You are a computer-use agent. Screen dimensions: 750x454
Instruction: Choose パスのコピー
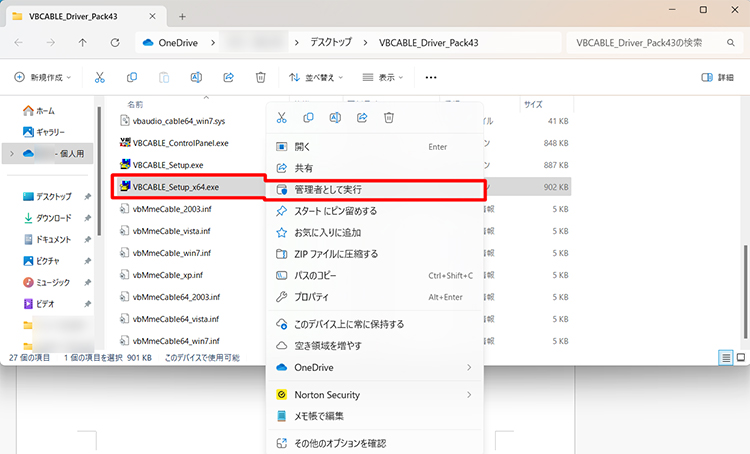point(375,276)
